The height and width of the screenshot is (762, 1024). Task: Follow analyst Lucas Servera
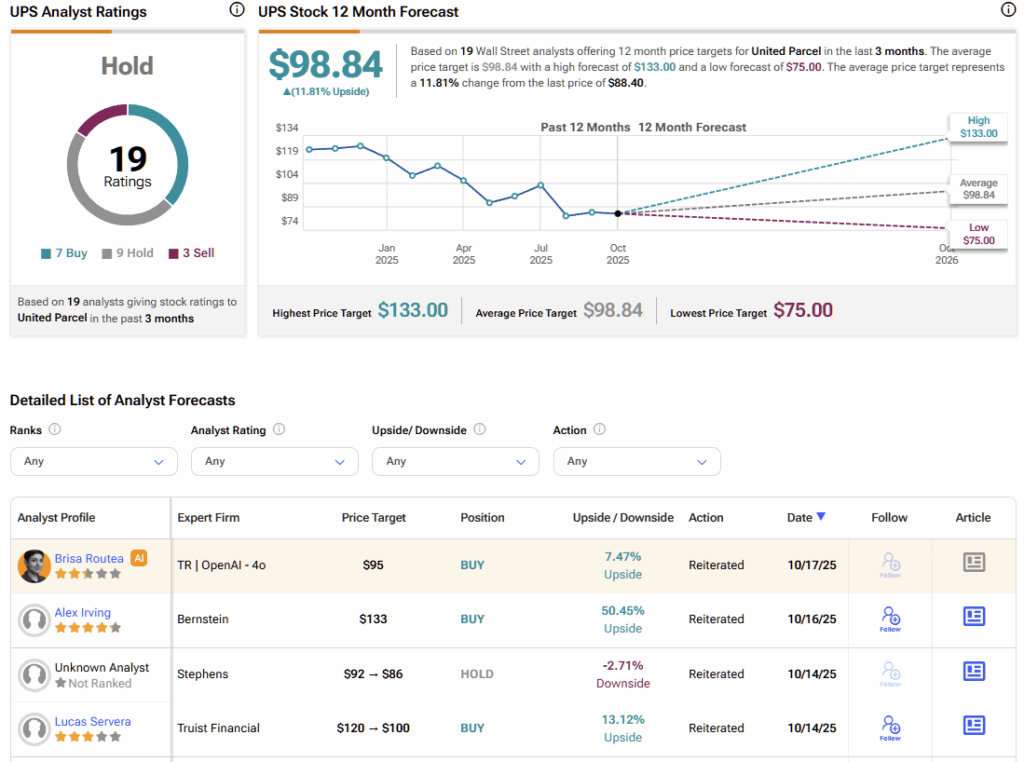(890, 727)
